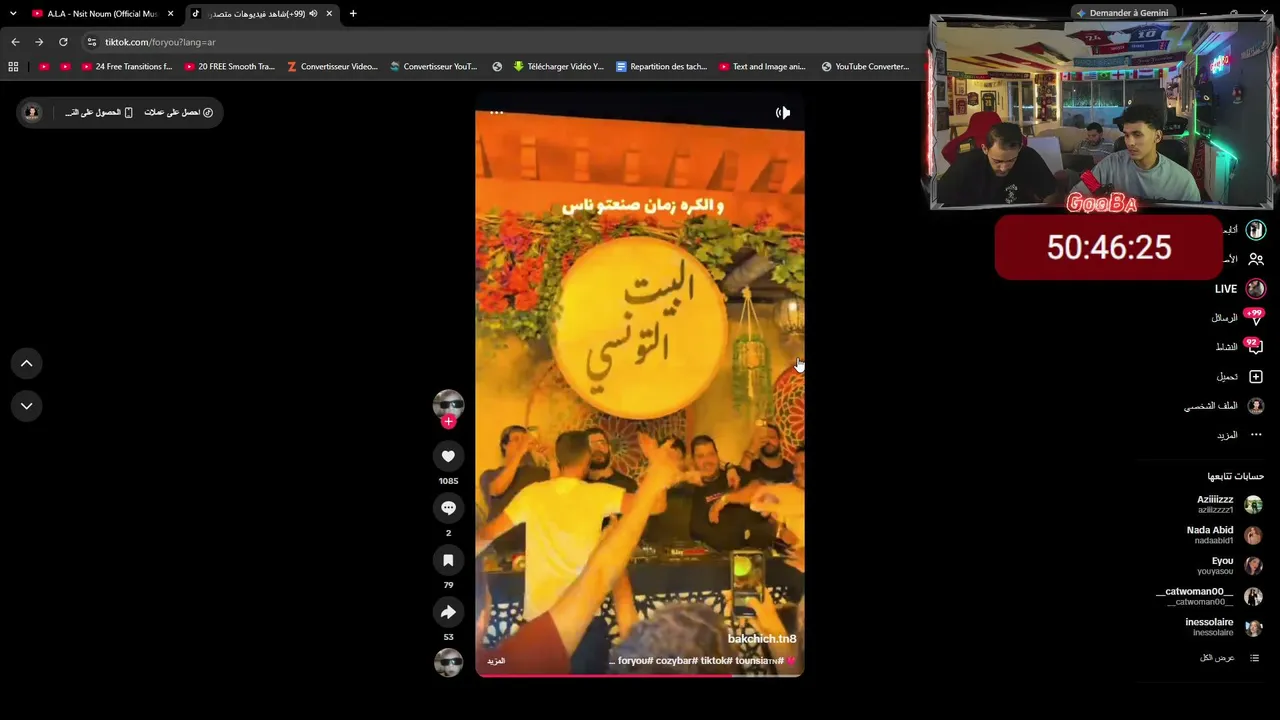
Task: Open the Convertisseur YouT... bookmark
Action: (x=434, y=67)
